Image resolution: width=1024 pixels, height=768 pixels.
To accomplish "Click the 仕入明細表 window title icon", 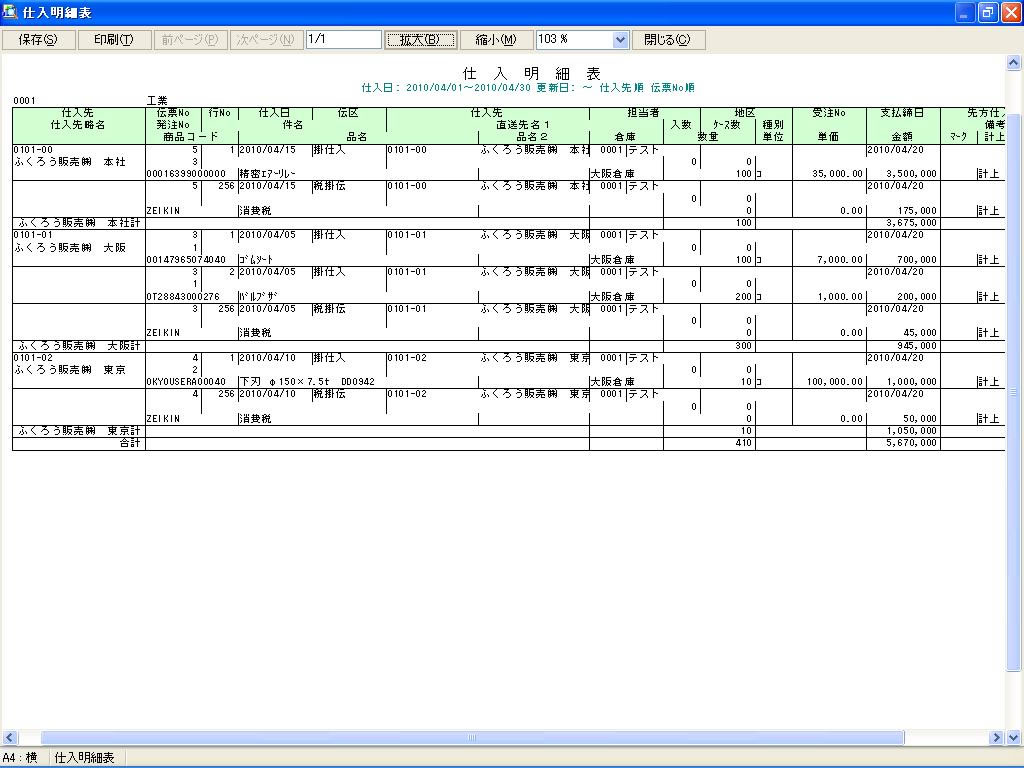I will (10, 12).
